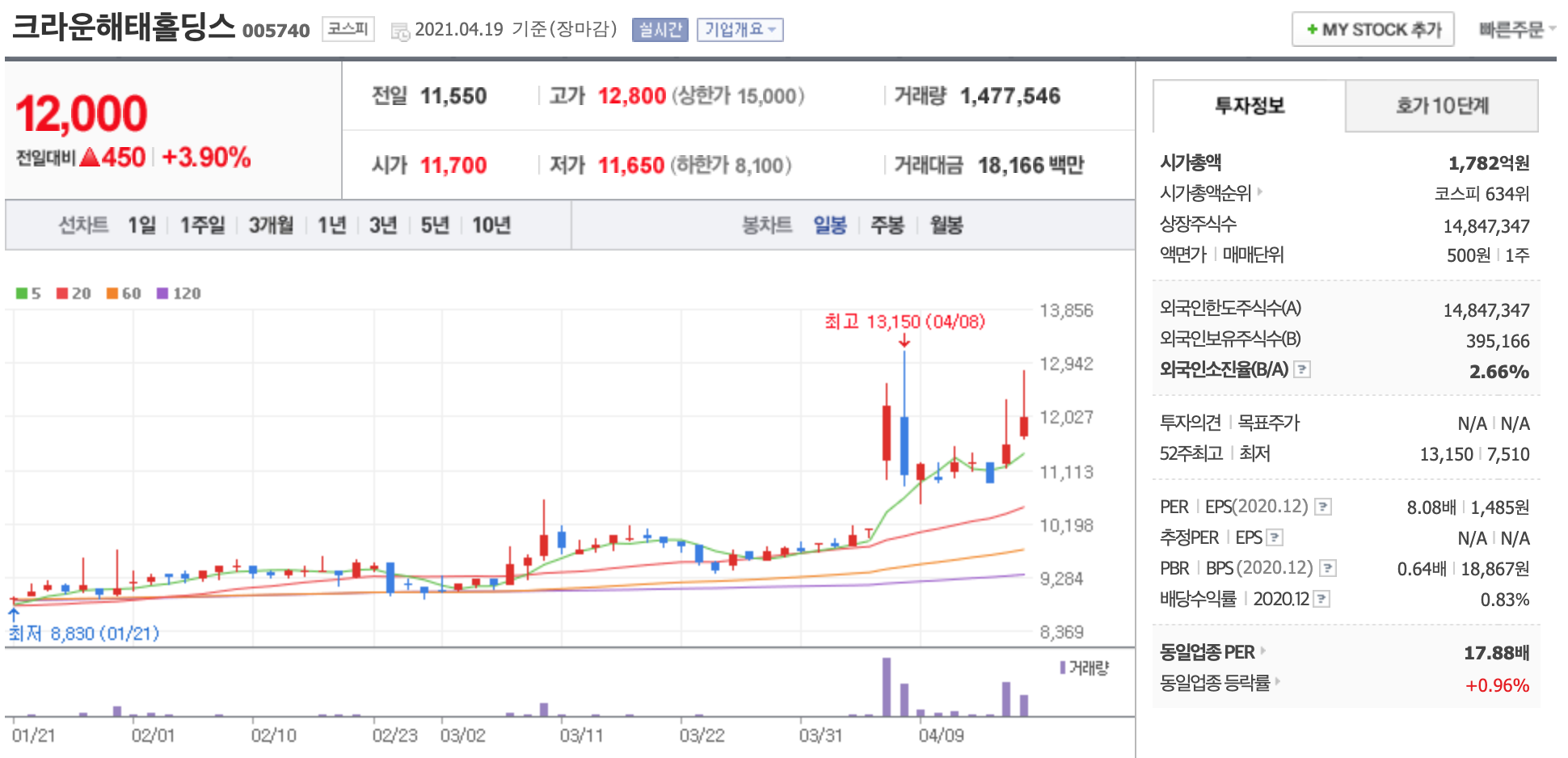The width and height of the screenshot is (1568, 758).
Task: Select the 1주일 line chart period
Action: pos(202,225)
